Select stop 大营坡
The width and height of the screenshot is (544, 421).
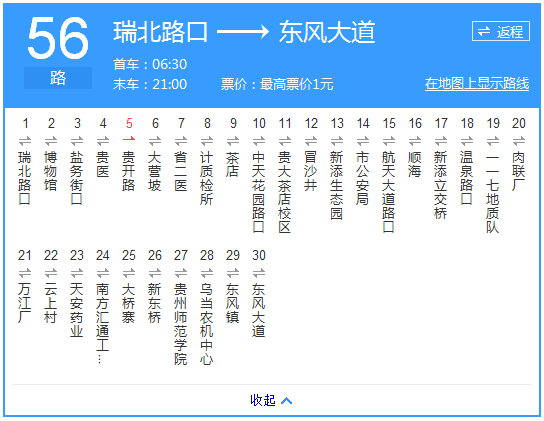pyautogui.click(x=155, y=171)
